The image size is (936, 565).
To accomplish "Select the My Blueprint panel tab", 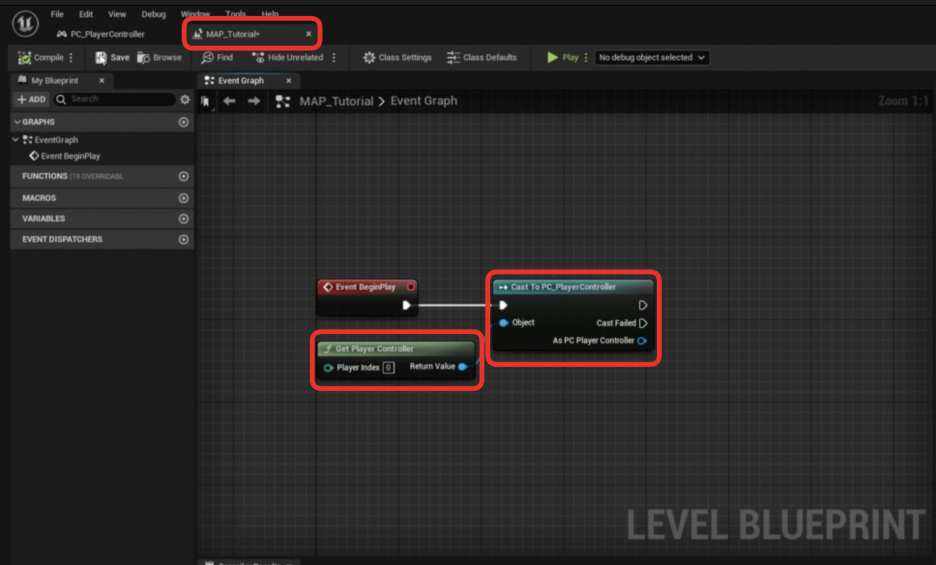I will tap(54, 80).
